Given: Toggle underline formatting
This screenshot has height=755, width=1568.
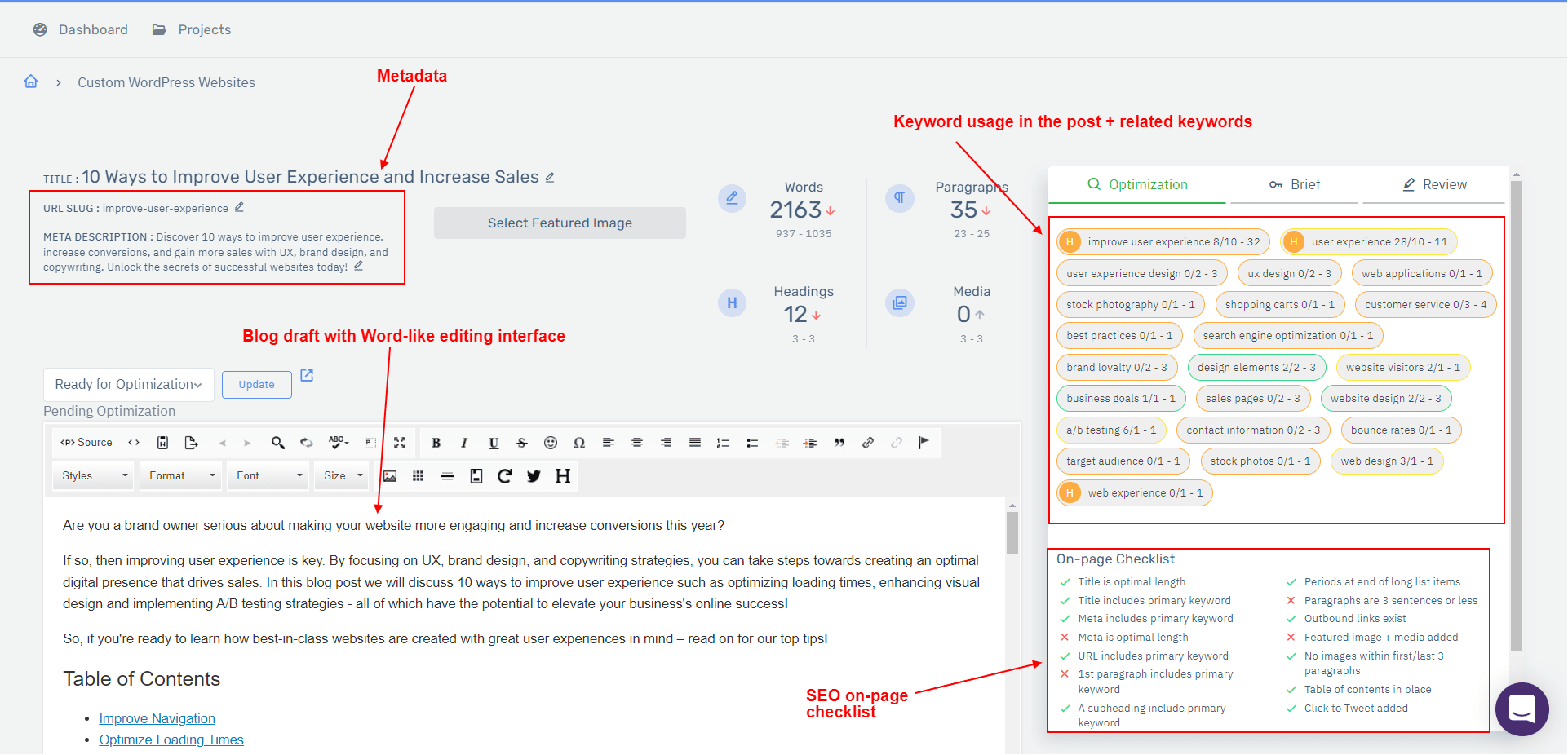Looking at the screenshot, I should tap(494, 443).
